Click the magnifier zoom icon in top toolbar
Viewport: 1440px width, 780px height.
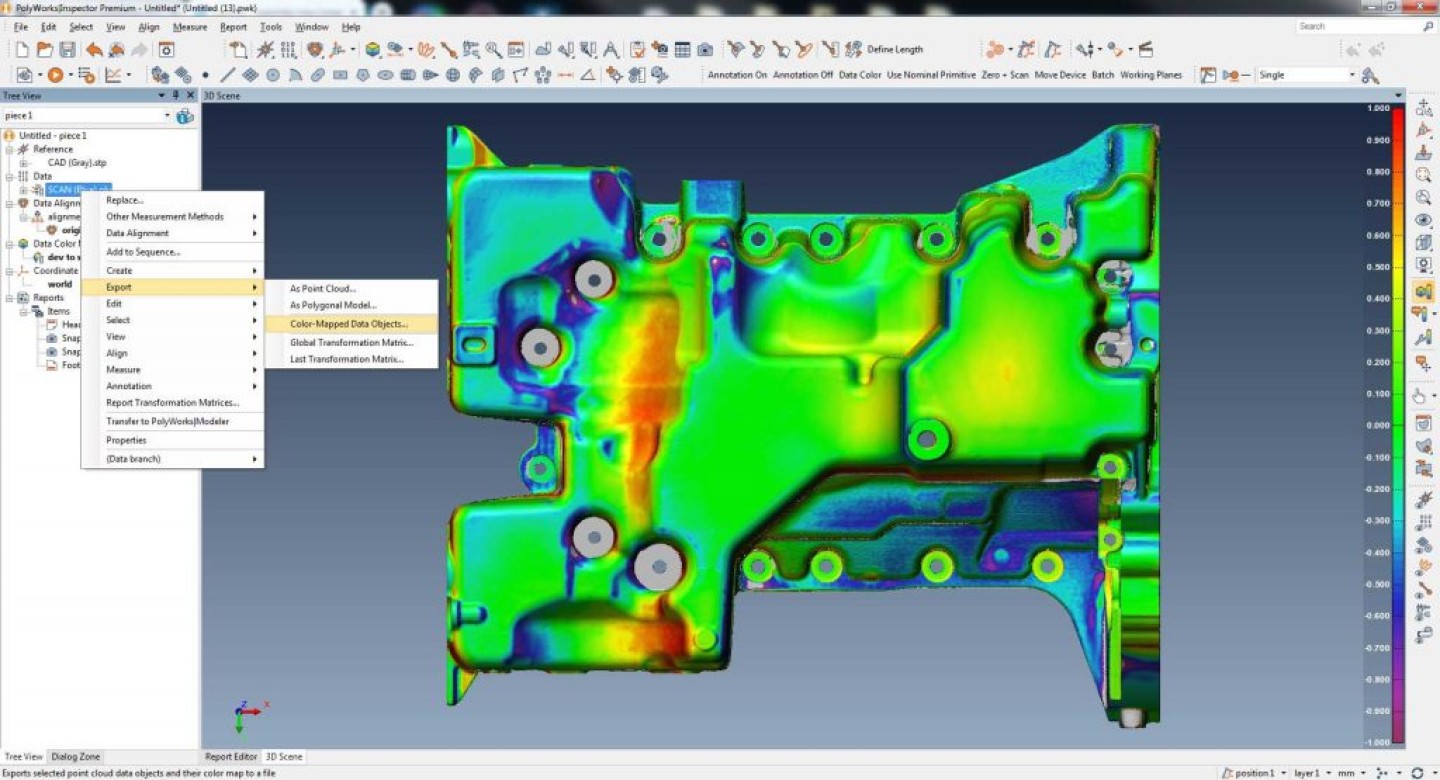(x=494, y=49)
